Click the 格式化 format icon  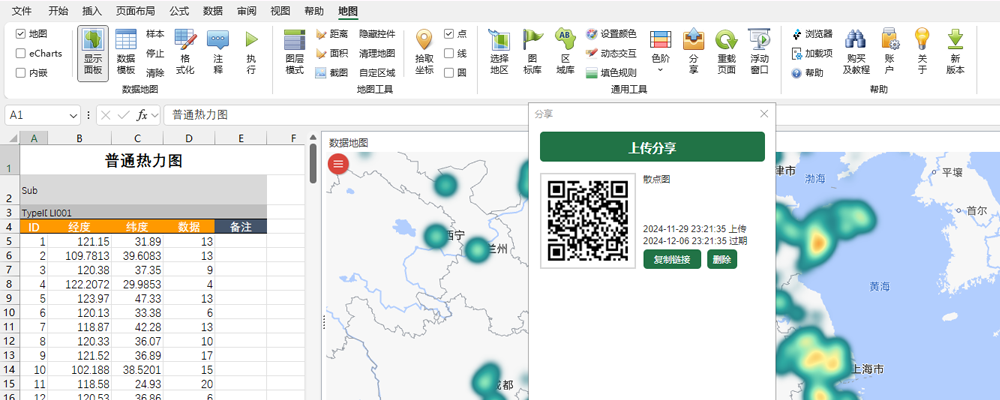tap(185, 52)
